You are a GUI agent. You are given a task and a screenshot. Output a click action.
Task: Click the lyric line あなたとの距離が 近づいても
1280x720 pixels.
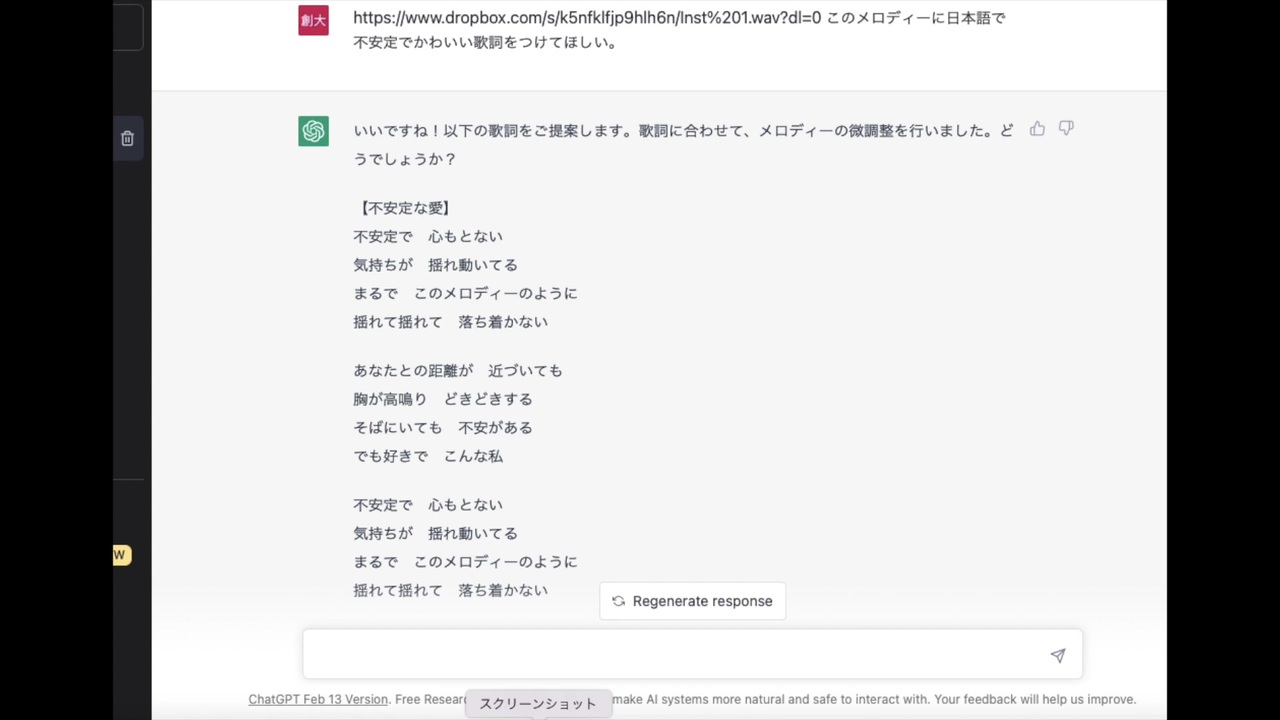point(458,370)
